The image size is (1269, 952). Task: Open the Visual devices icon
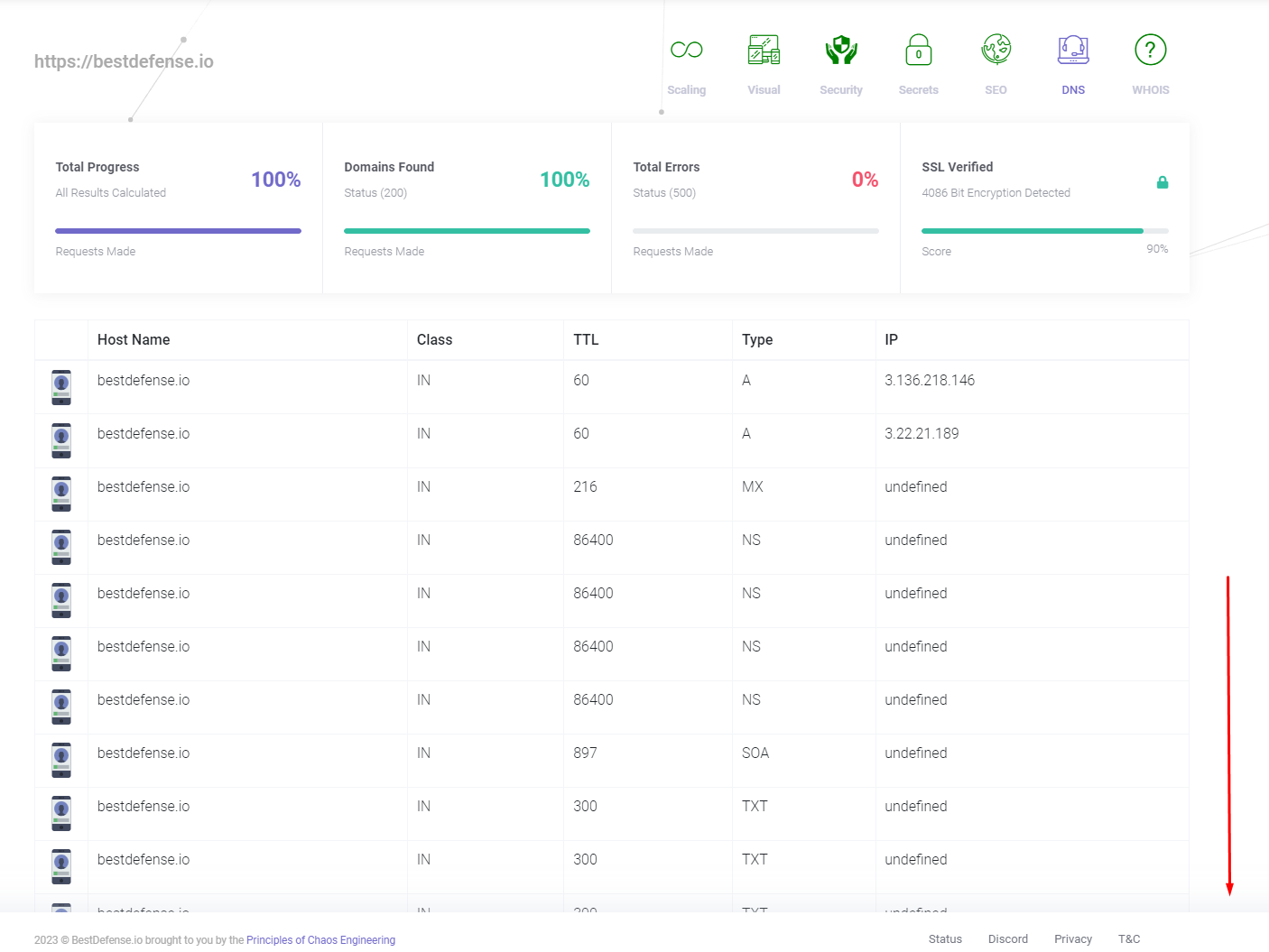pyautogui.click(x=764, y=51)
